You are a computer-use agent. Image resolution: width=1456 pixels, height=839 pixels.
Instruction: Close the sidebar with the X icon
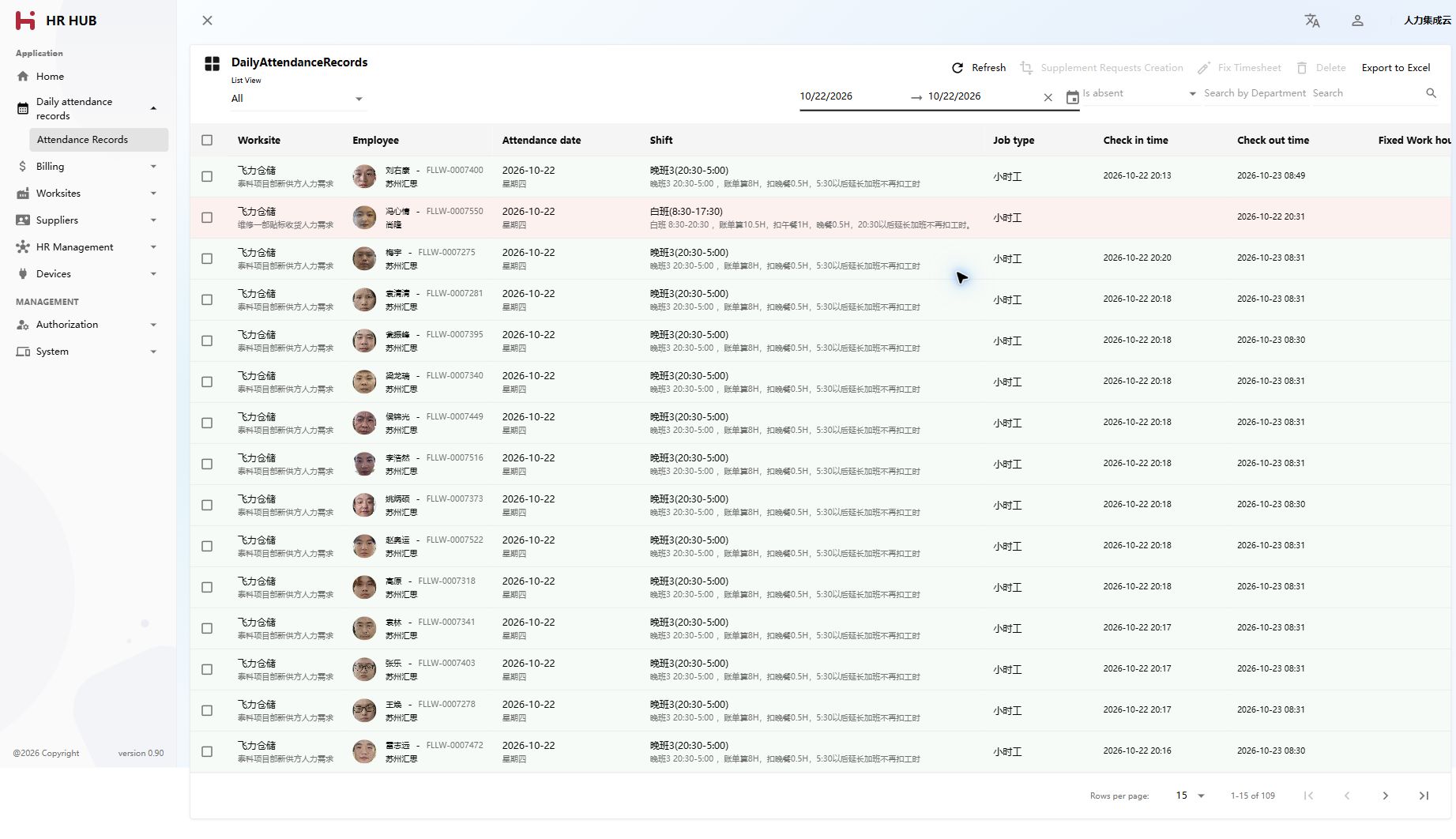tap(207, 21)
